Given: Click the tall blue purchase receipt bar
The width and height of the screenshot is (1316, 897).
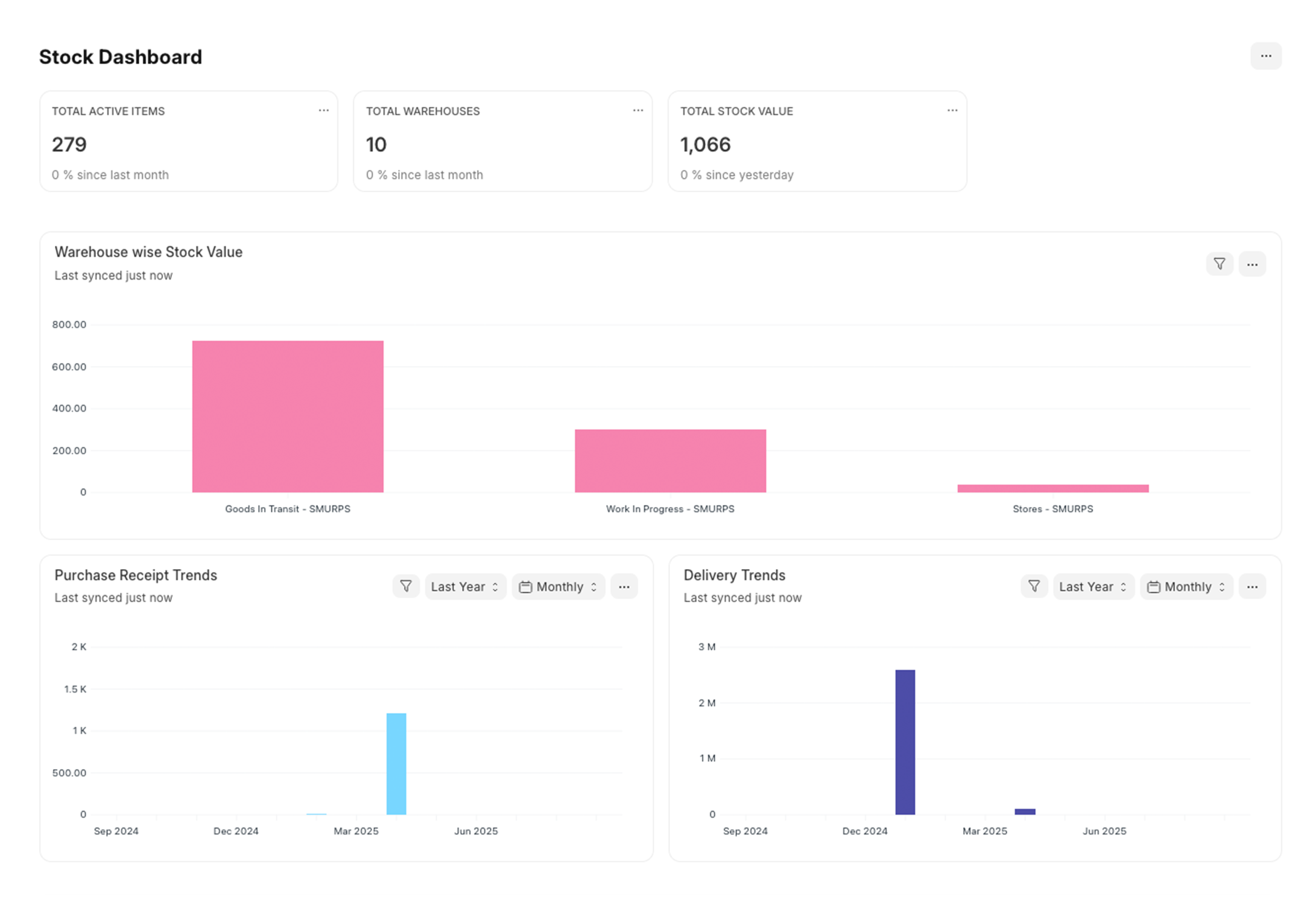Looking at the screenshot, I should (396, 763).
